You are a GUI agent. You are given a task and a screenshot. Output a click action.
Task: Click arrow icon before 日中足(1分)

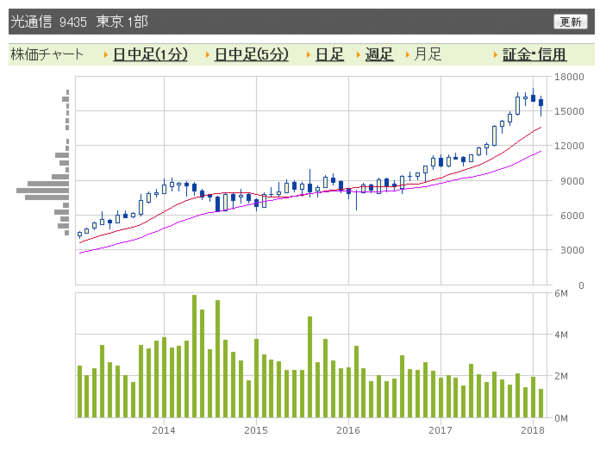click(x=106, y=54)
